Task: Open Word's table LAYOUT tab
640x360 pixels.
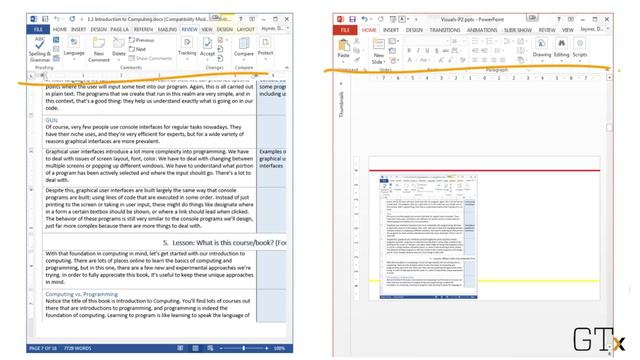Action: [246, 29]
